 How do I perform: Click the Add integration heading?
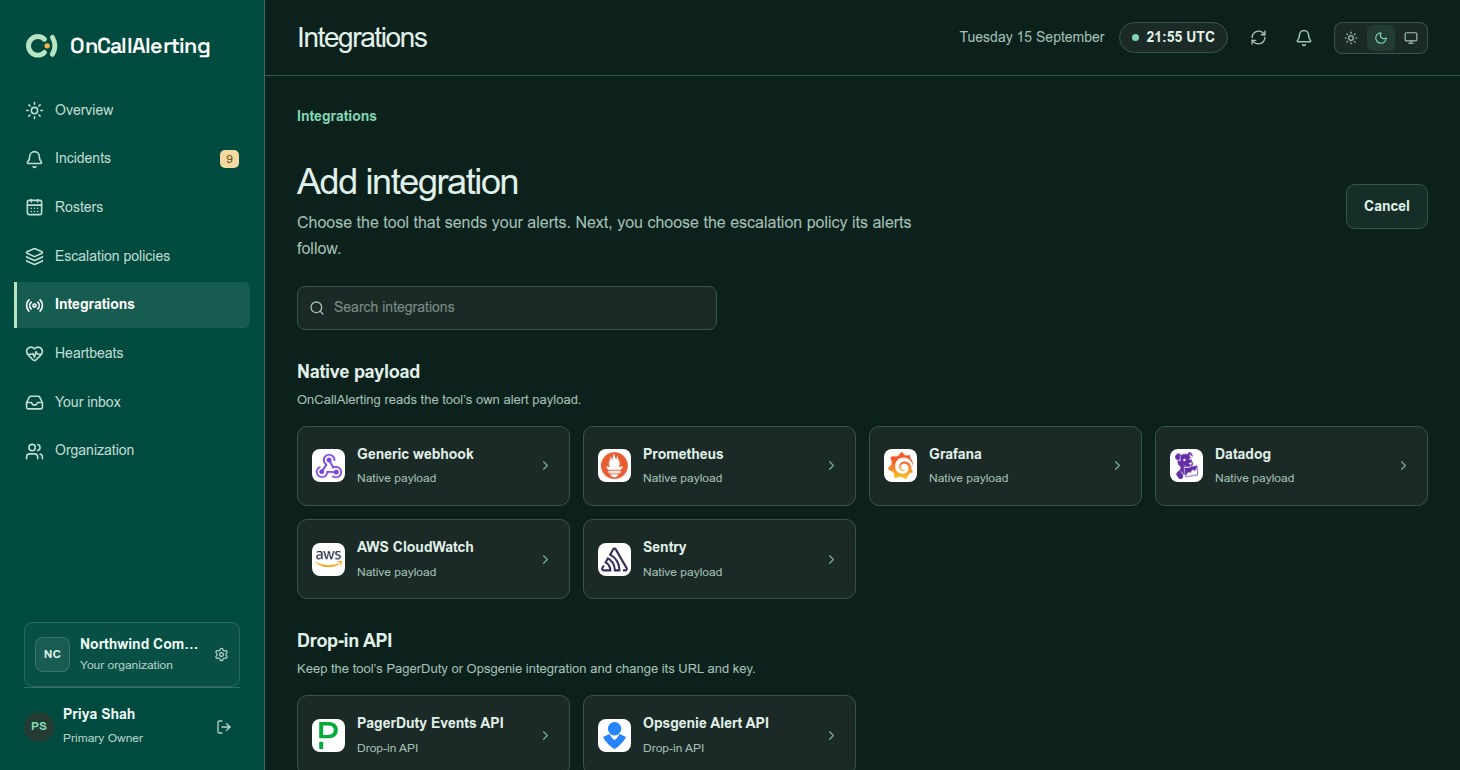click(x=408, y=182)
